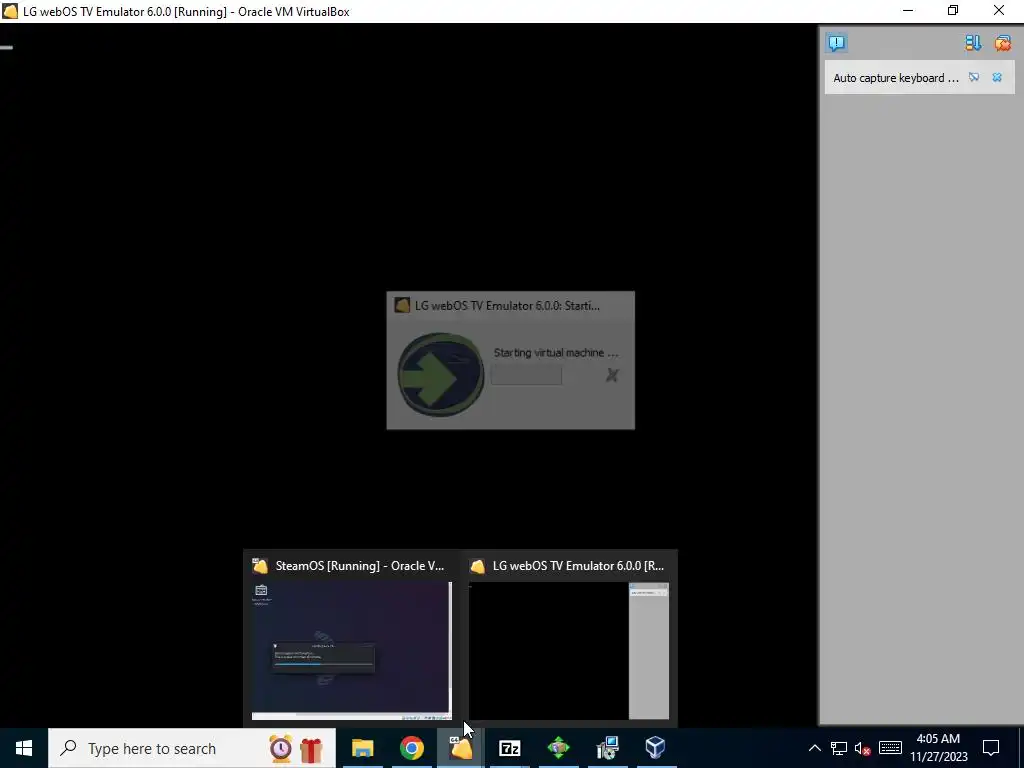The height and width of the screenshot is (768, 1024).
Task: Open 7-Zip from the taskbar
Action: (x=509, y=748)
